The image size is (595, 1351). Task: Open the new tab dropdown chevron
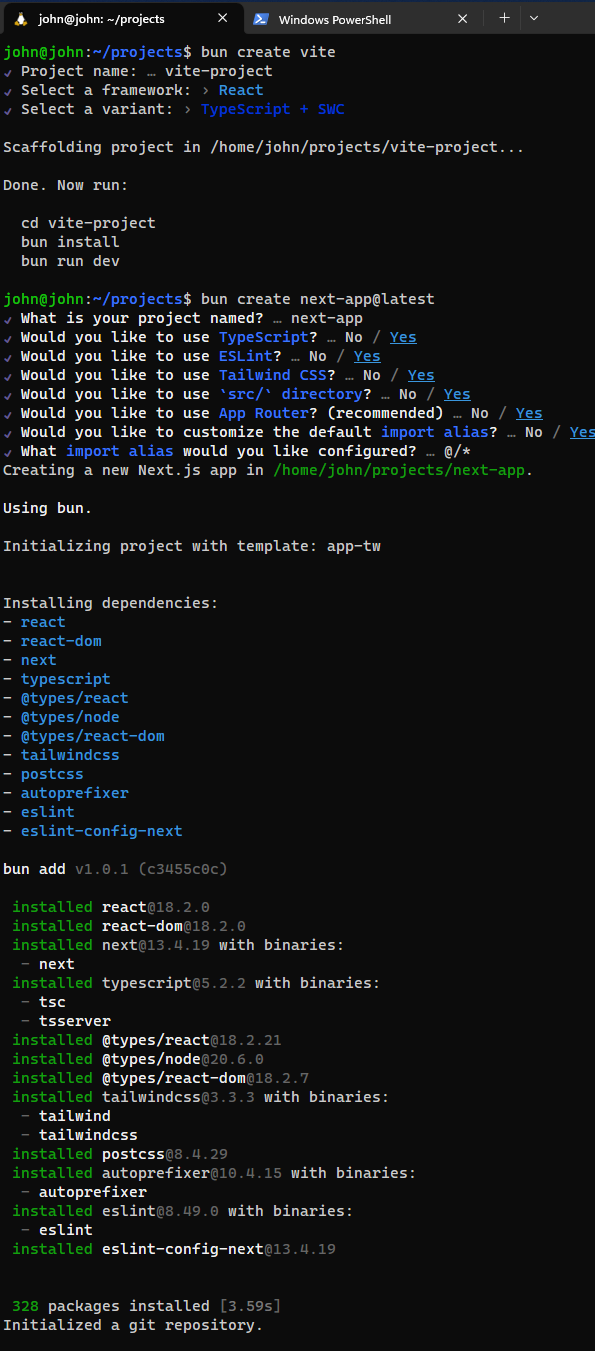point(536,17)
